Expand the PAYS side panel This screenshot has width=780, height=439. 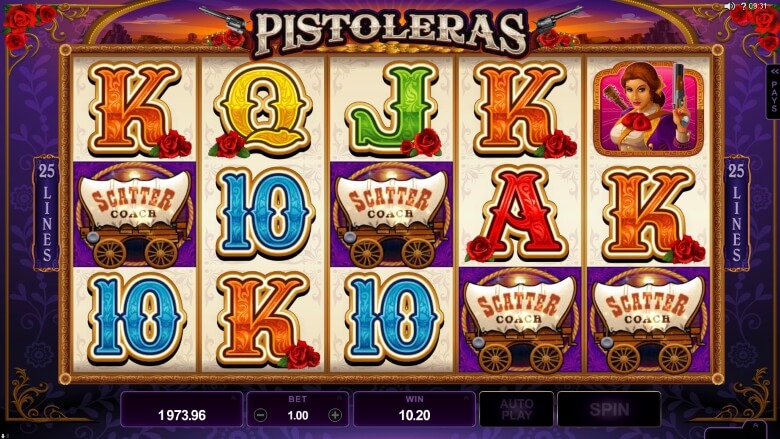coord(774,92)
